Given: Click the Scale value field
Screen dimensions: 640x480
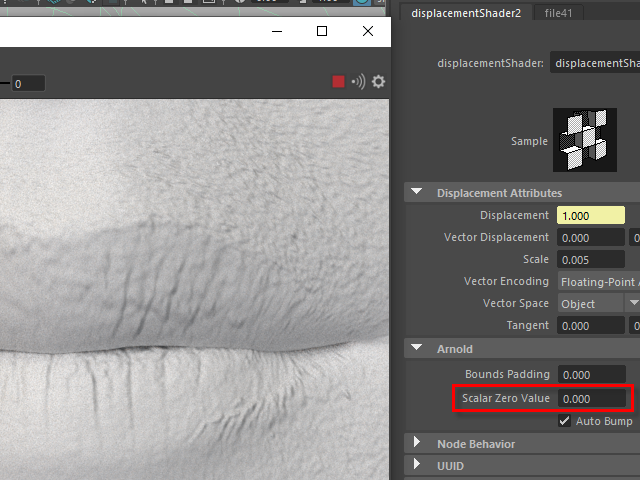Looking at the screenshot, I should pos(591,259).
